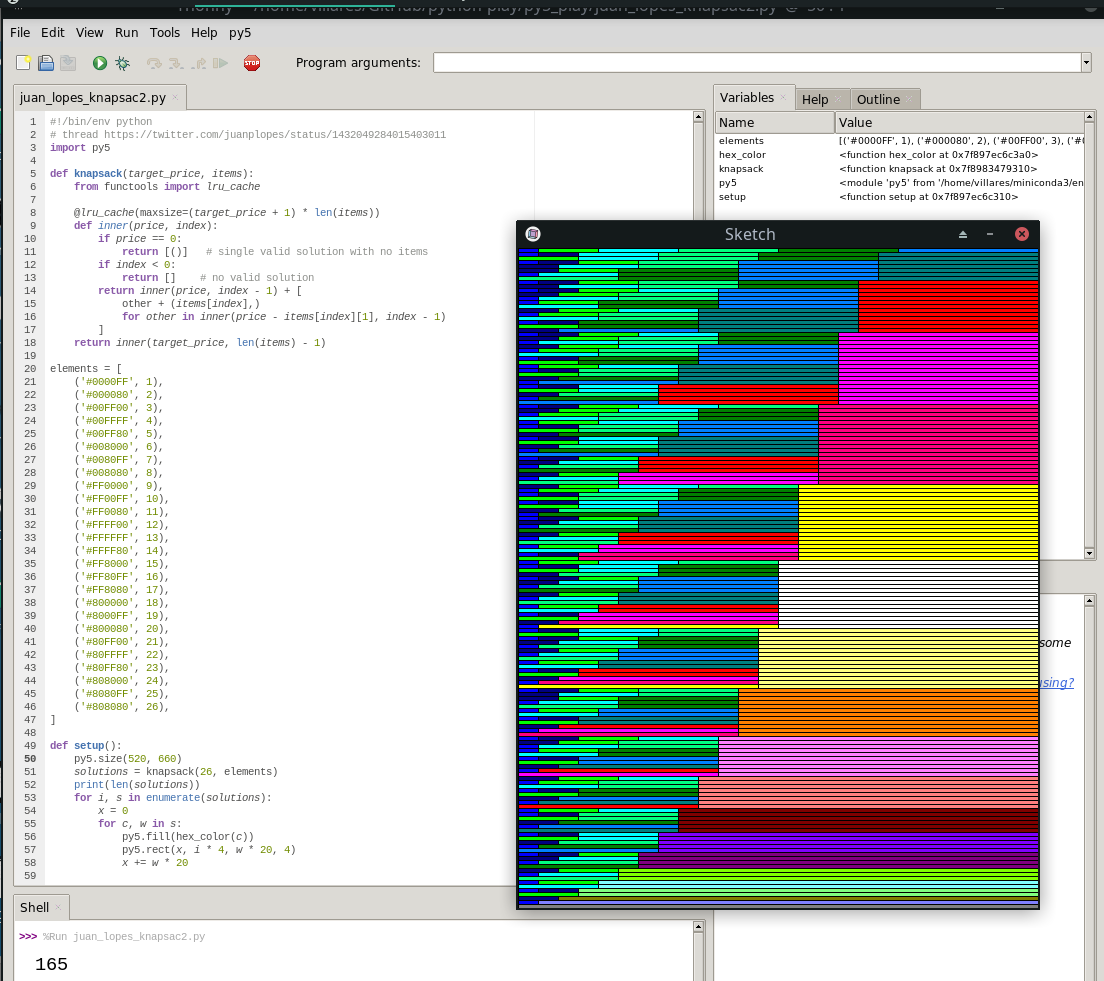Click the Open file toolbar icon
Viewport: 1104px width, 981px height.
coord(46,63)
